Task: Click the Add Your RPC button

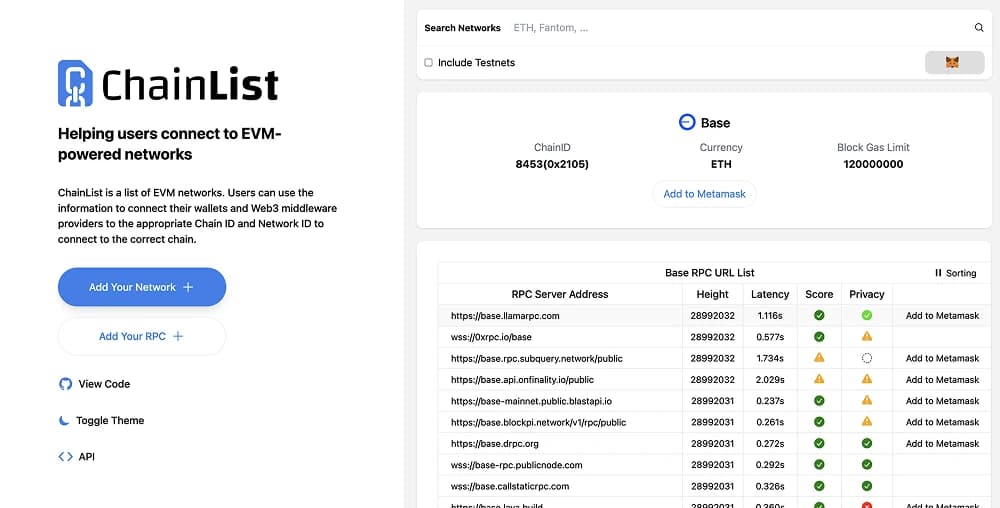Action: coord(142,336)
